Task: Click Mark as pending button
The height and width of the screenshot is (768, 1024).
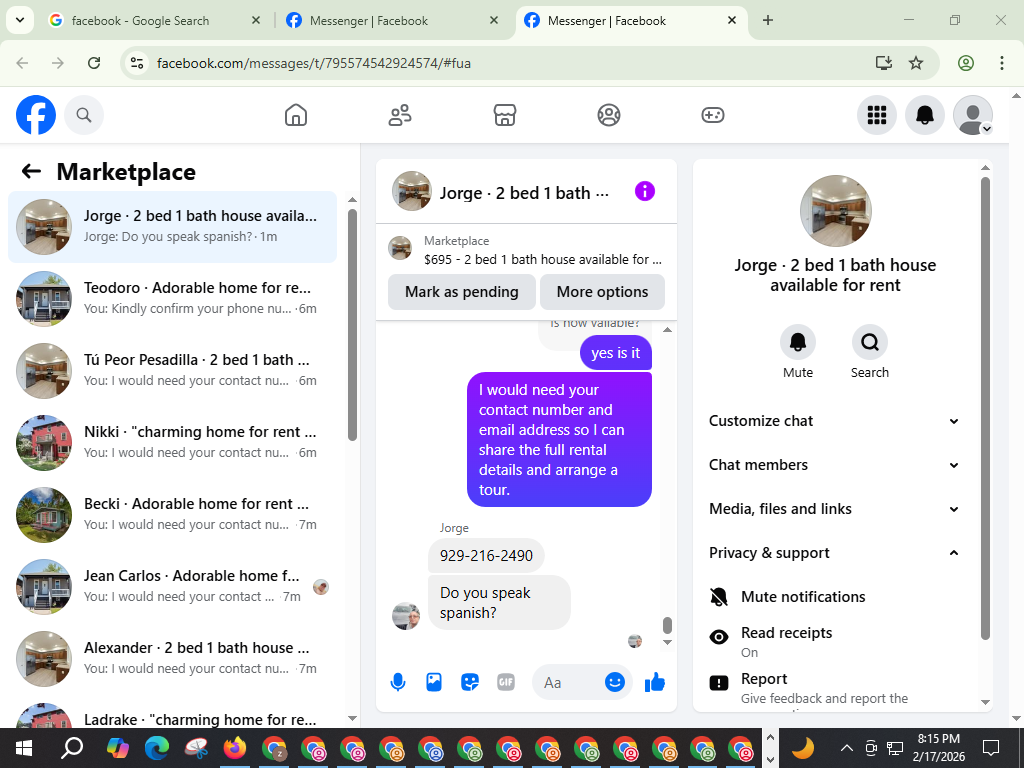Action: (462, 292)
